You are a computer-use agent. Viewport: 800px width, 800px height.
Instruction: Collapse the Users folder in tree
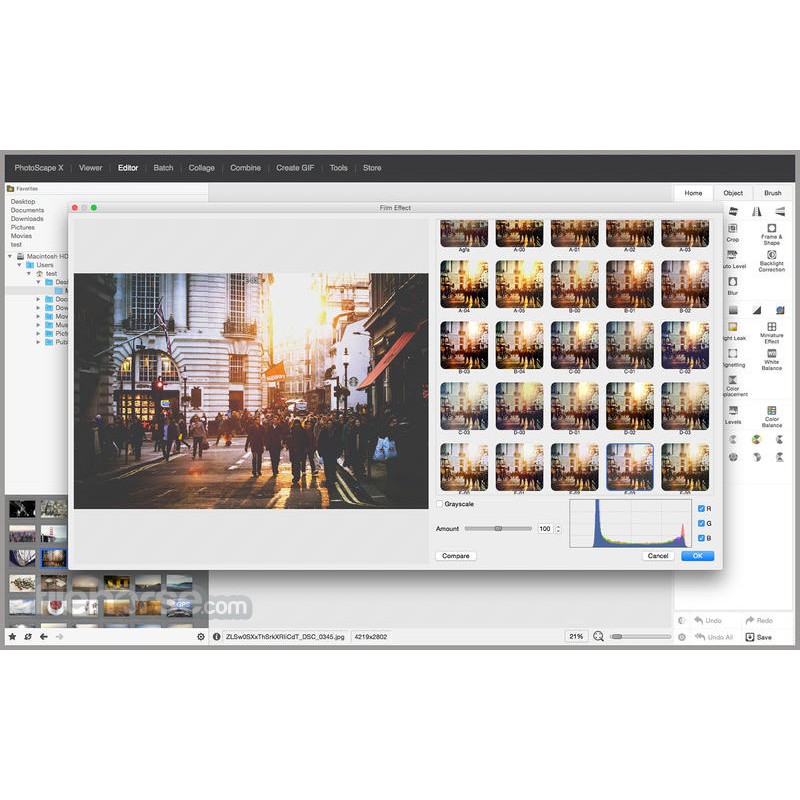[x=20, y=265]
